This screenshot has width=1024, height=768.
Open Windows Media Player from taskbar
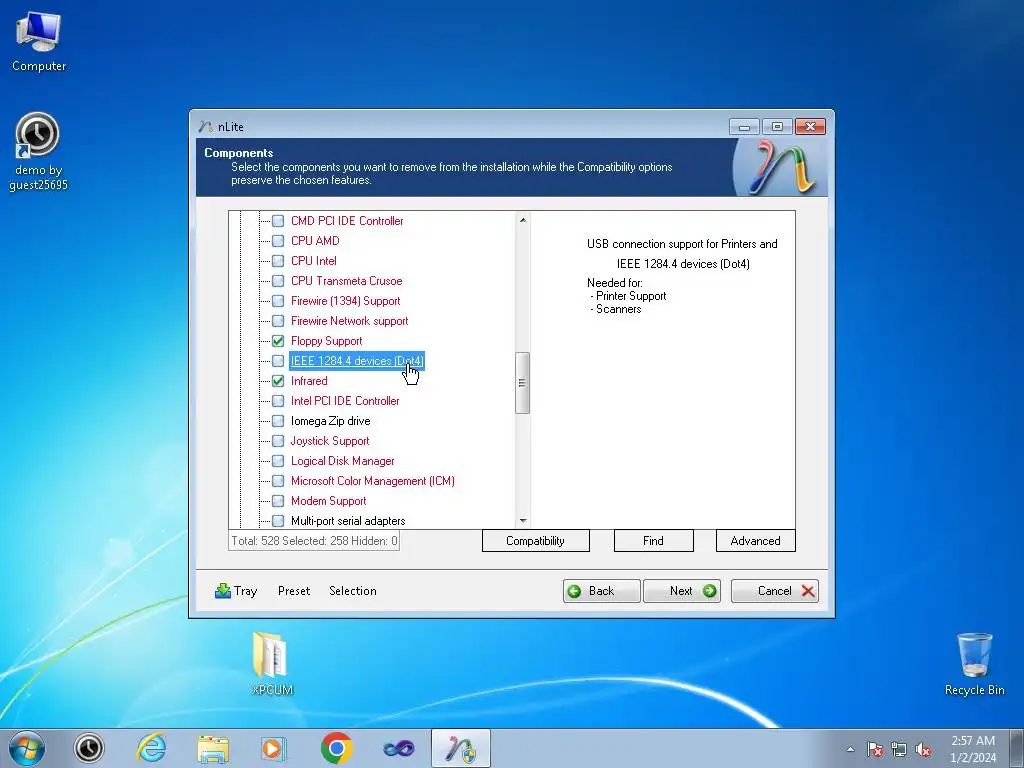[x=274, y=748]
